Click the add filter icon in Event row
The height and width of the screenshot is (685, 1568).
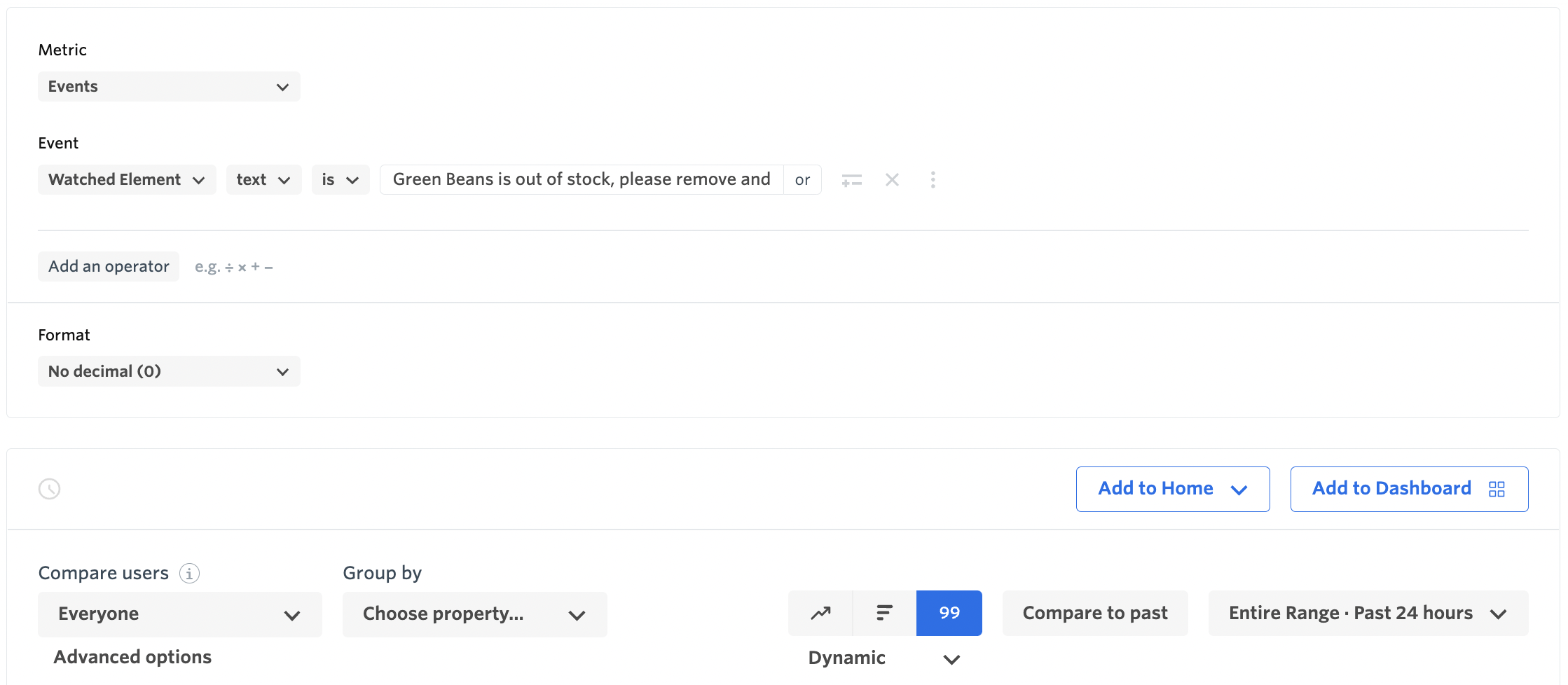851,180
